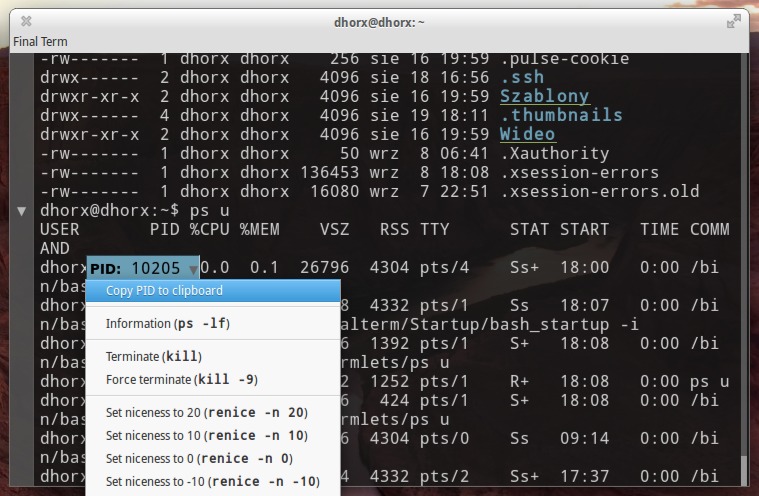Image resolution: width=759 pixels, height=496 pixels.
Task: Click the TIME column header
Action: (x=660, y=229)
